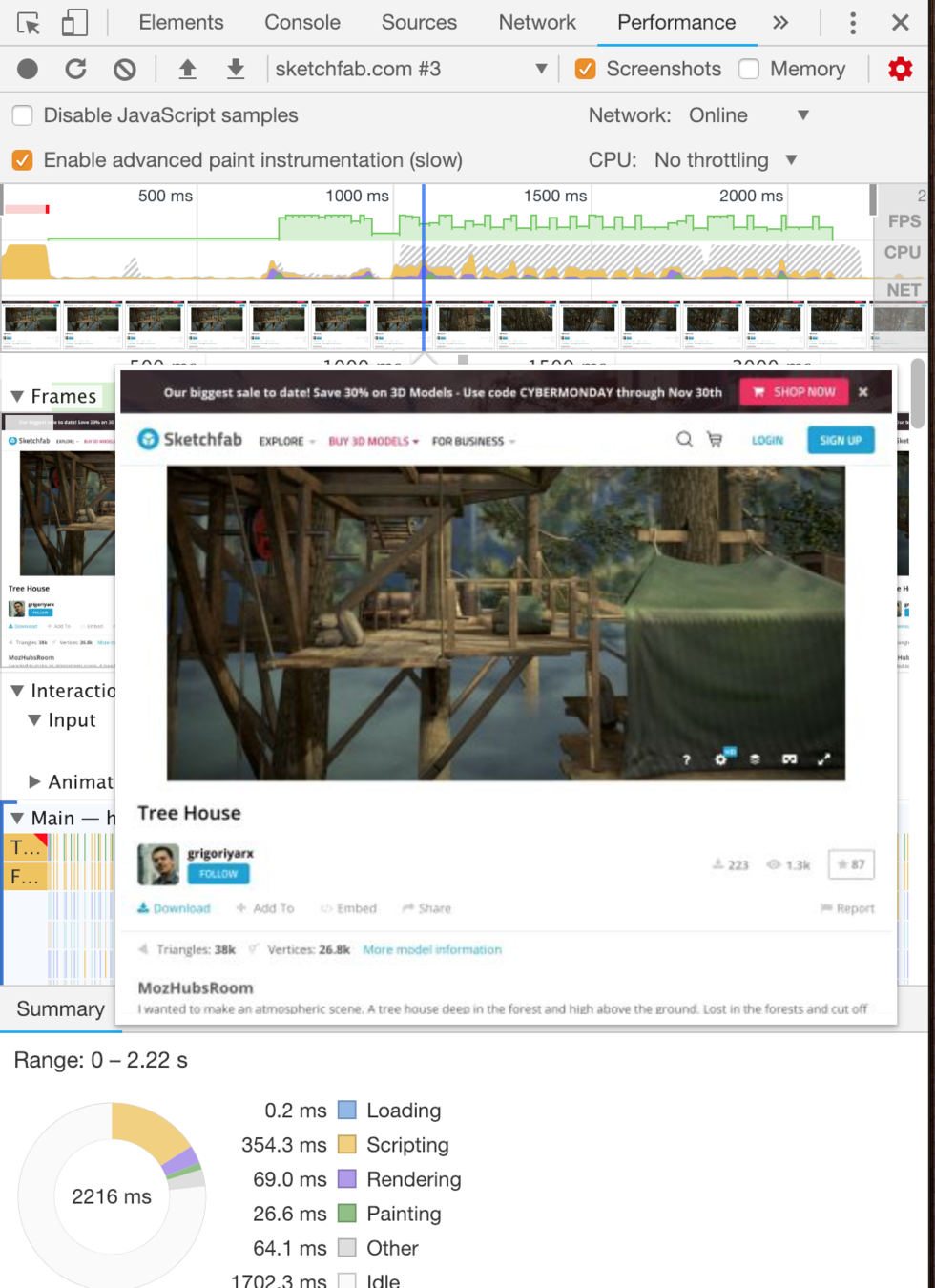Click the reload and profile icon
Screen dimensions: 935x1288
76,69
